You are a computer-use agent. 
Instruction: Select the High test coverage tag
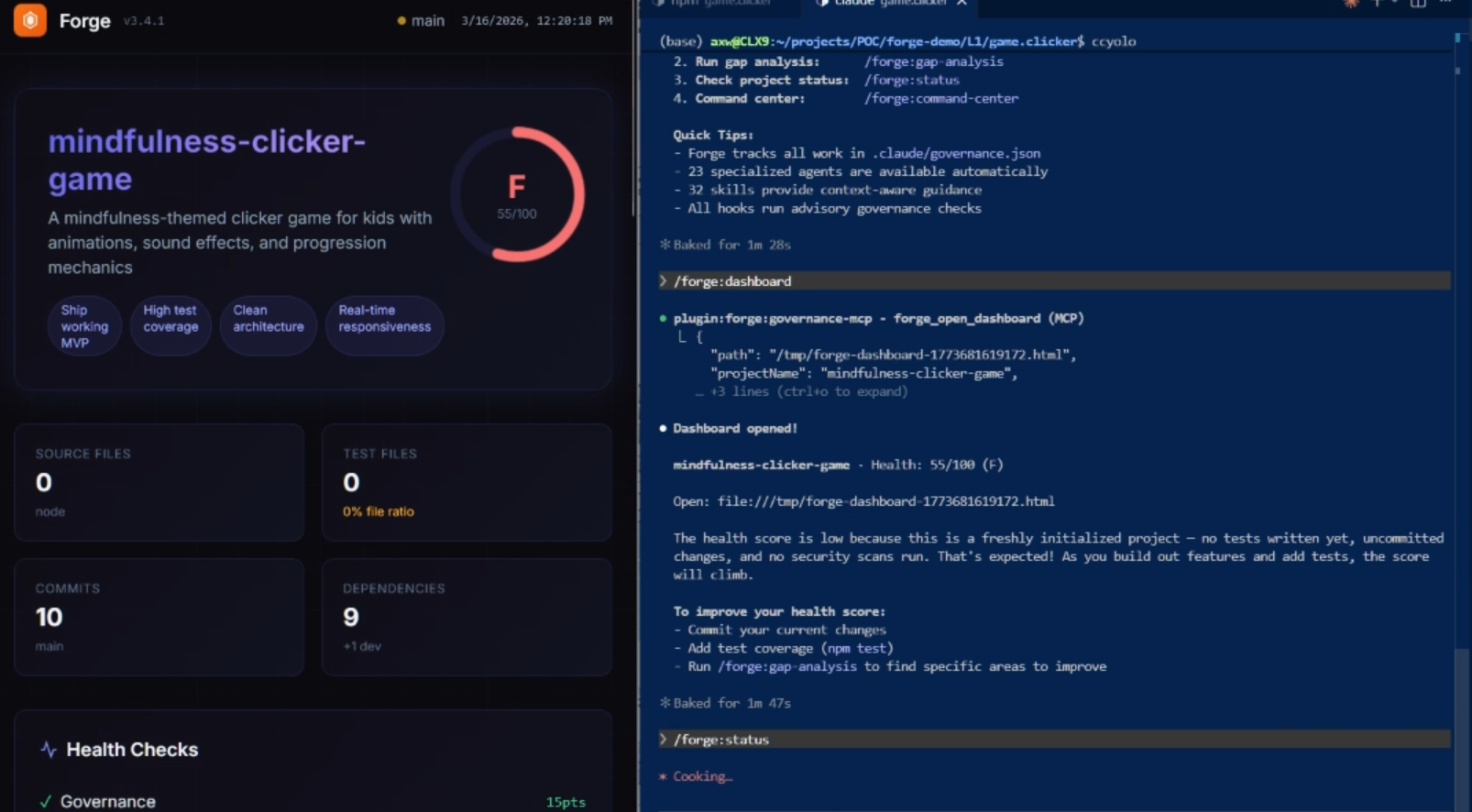click(x=170, y=326)
